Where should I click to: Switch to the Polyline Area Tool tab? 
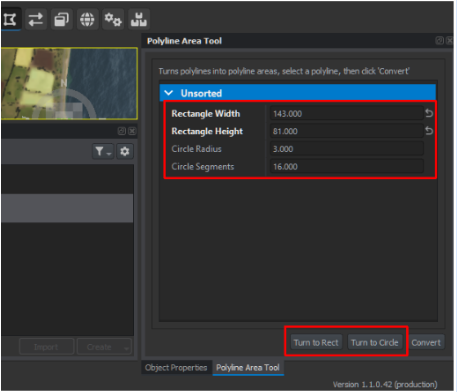click(248, 368)
